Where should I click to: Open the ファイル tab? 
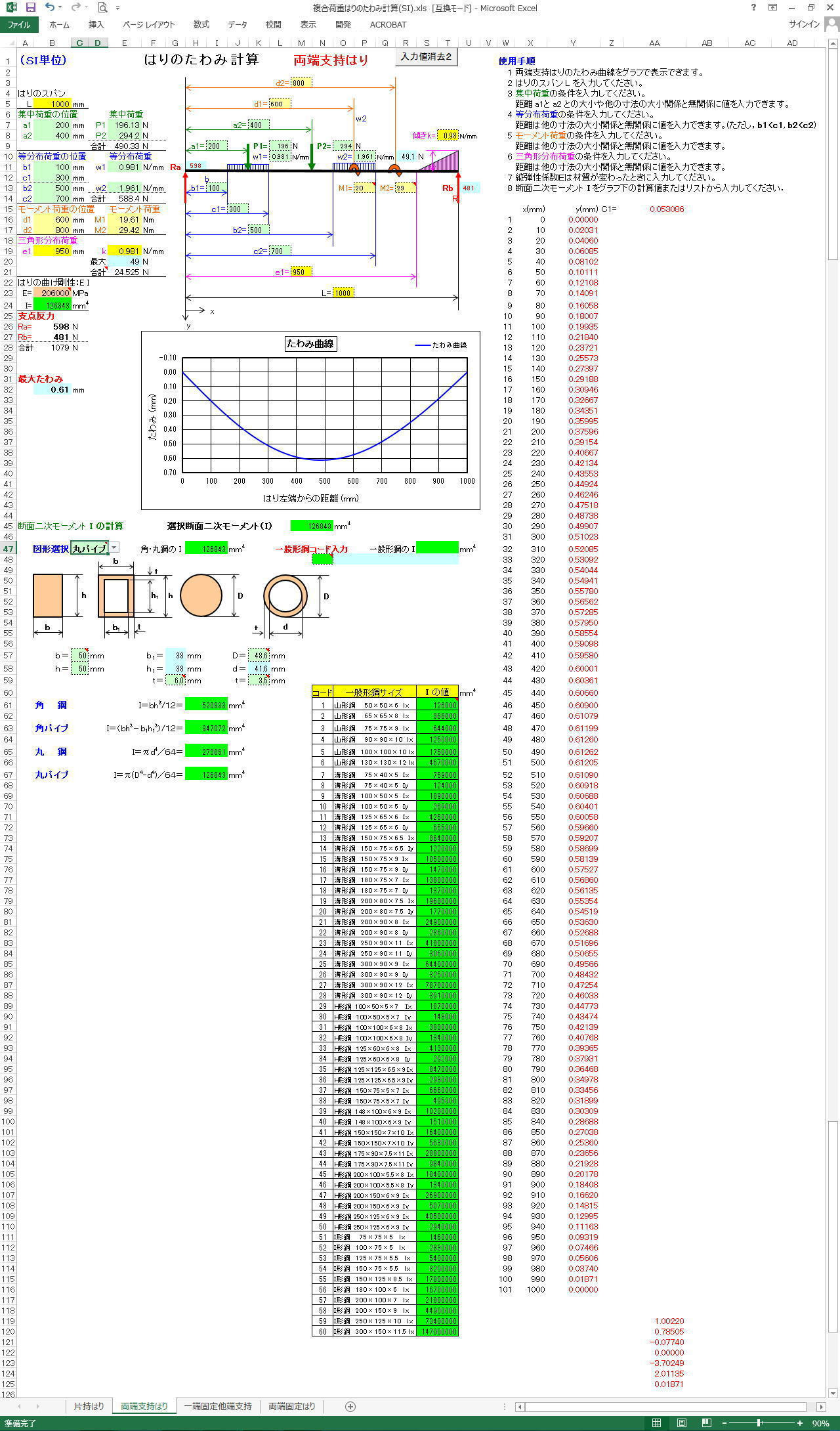(19, 25)
